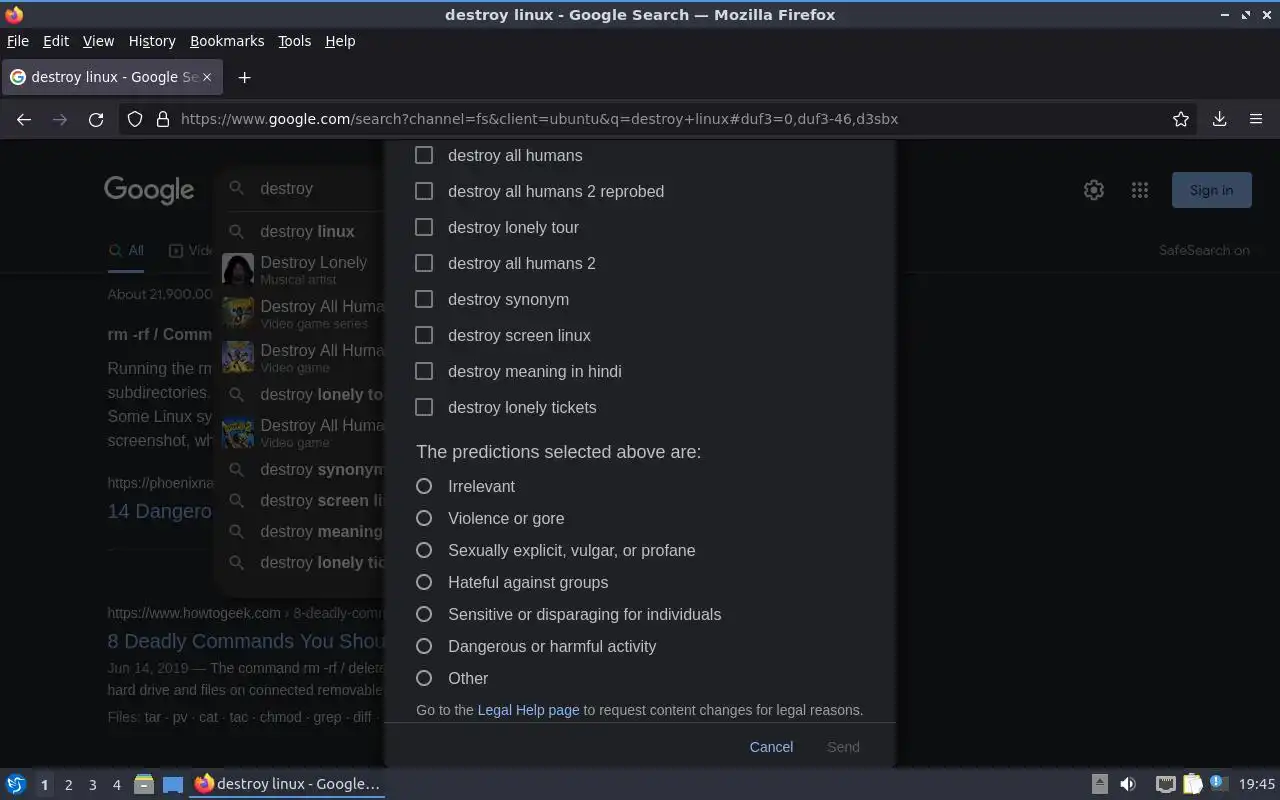The image size is (1280, 800).
Task: Click the search magnifier in Google search box
Action: 237,188
